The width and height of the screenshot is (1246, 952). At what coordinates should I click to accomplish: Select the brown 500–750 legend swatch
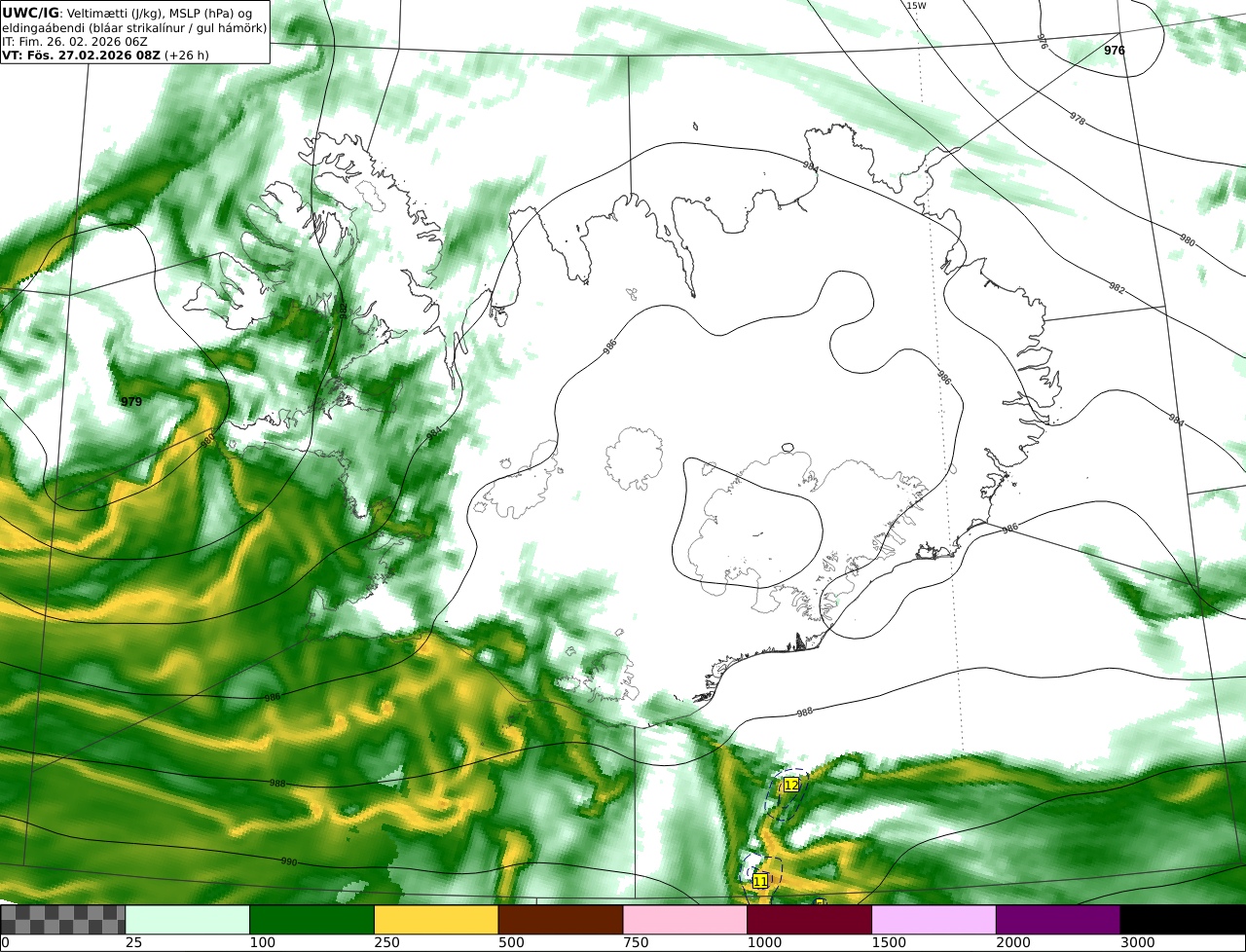[x=561, y=920]
